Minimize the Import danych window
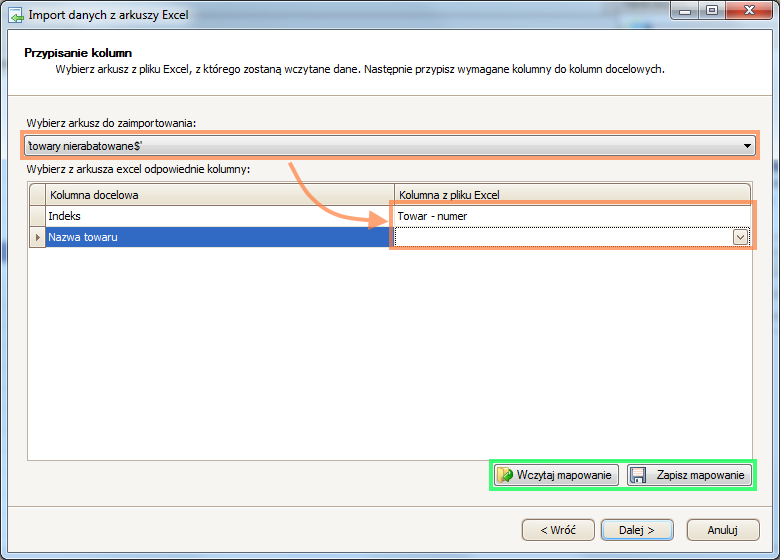The image size is (780, 560). pos(687,11)
